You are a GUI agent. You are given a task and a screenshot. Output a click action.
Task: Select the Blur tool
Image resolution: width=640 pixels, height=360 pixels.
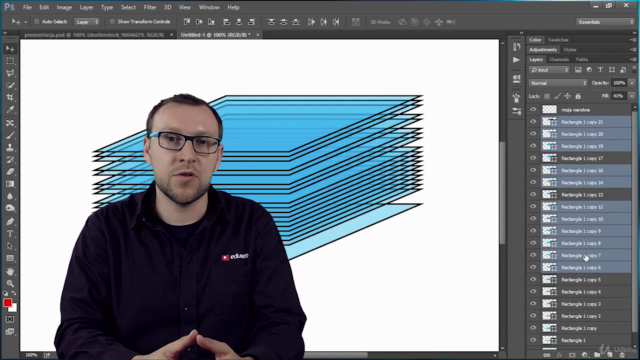10,196
